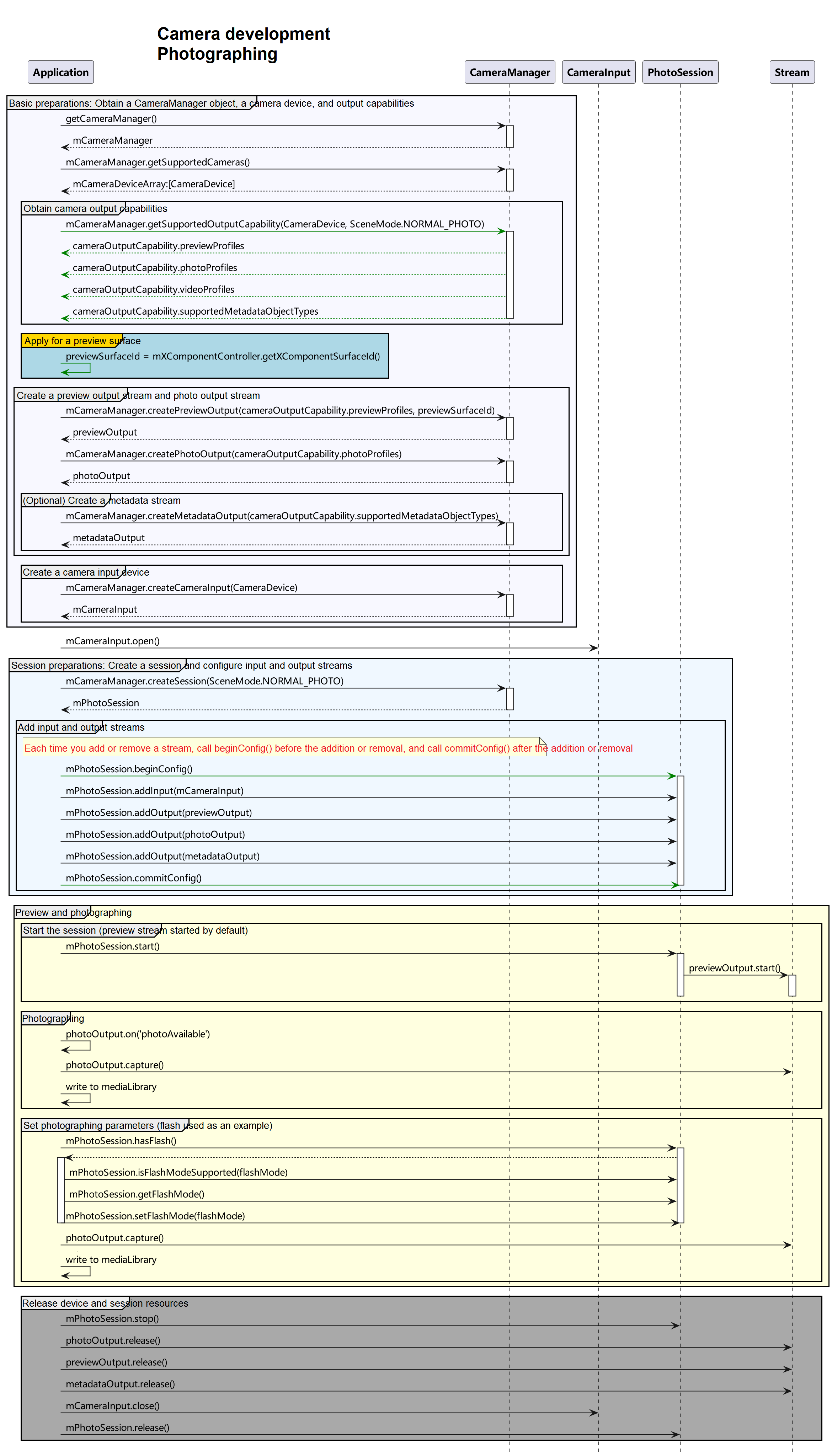Select the Release device and session resources label
The width and height of the screenshot is (832, 1456).
[105, 1303]
